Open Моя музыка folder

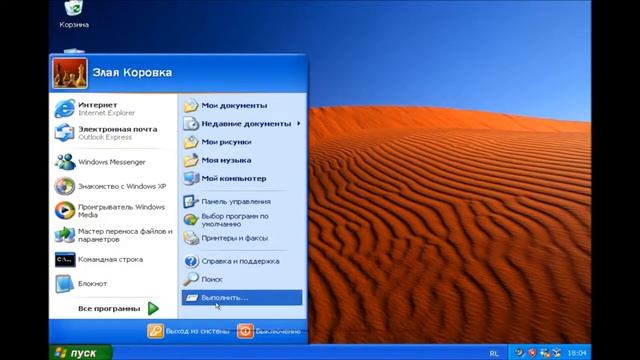[242, 160]
